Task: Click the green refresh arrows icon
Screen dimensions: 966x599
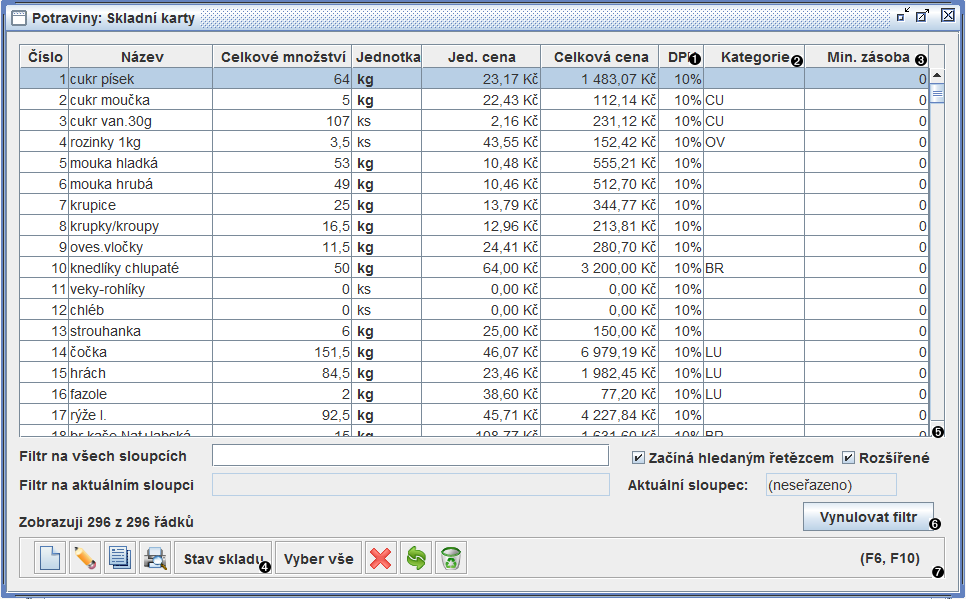Action: (415, 558)
